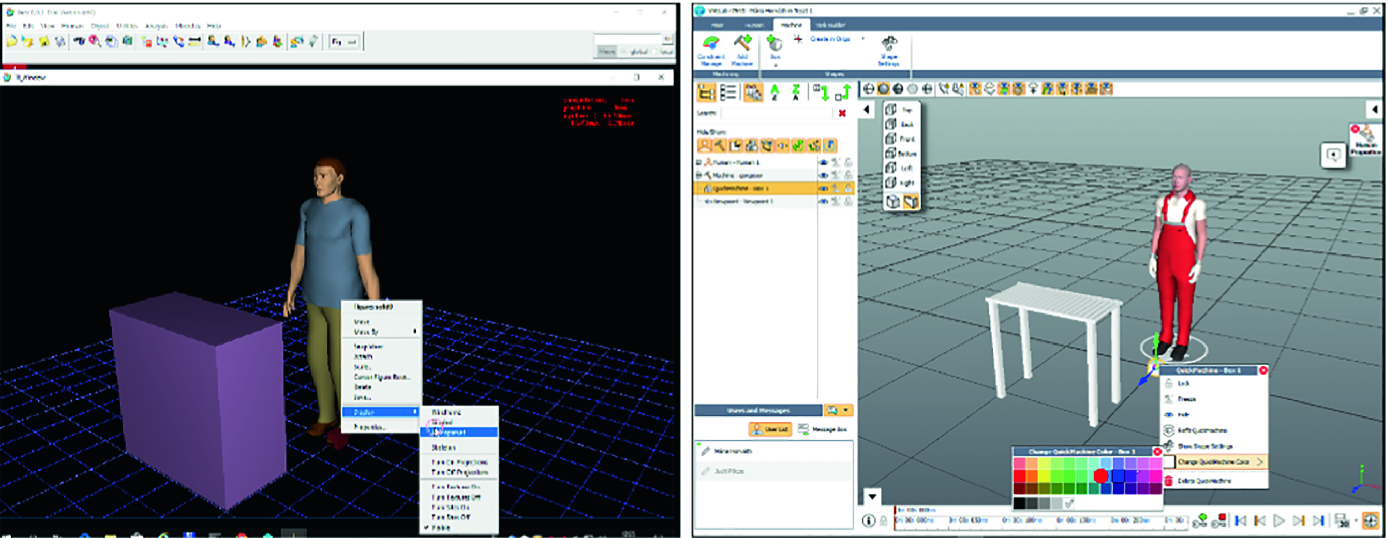The height and width of the screenshot is (538, 1388).
Task: Switch to the Machine ribbon tab
Action: click(x=790, y=24)
